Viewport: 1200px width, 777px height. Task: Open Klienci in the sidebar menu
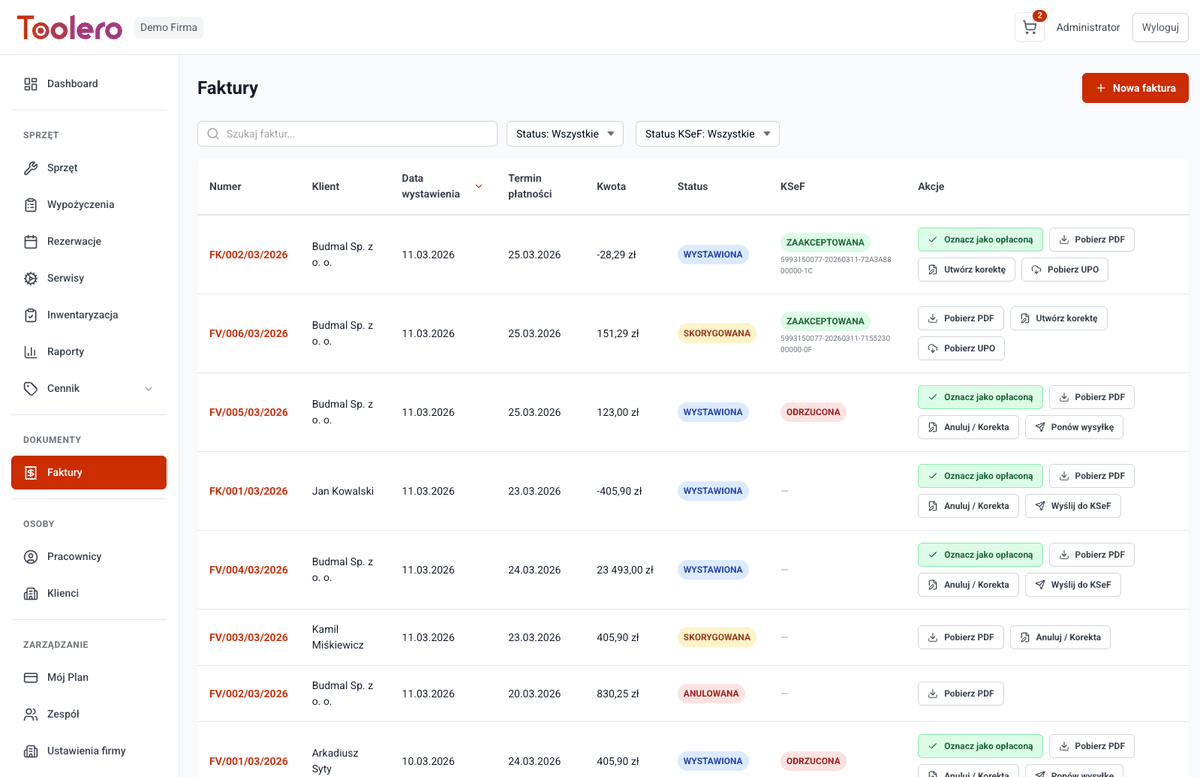[62, 593]
